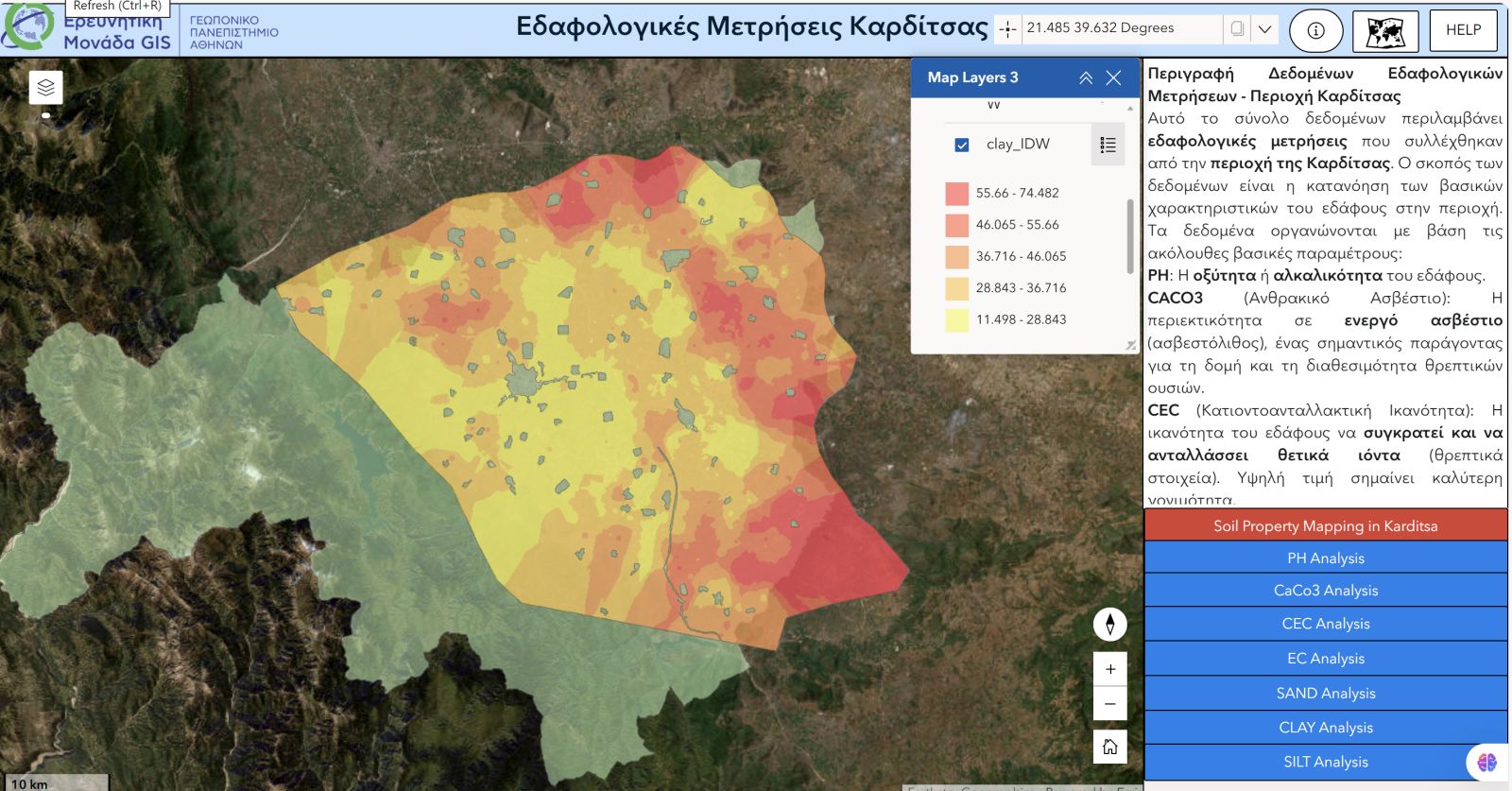Open Soil Property Mapping in Karditsa

point(1325,525)
